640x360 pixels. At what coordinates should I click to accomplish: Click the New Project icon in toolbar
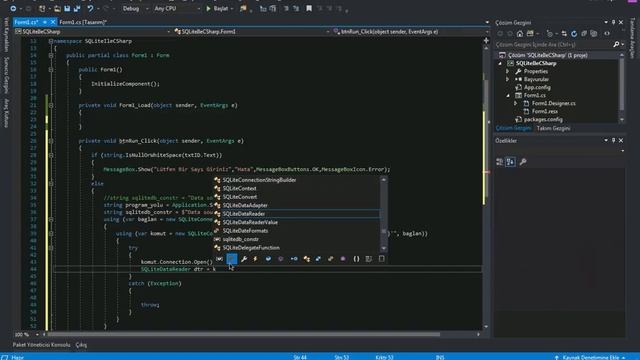coord(42,9)
